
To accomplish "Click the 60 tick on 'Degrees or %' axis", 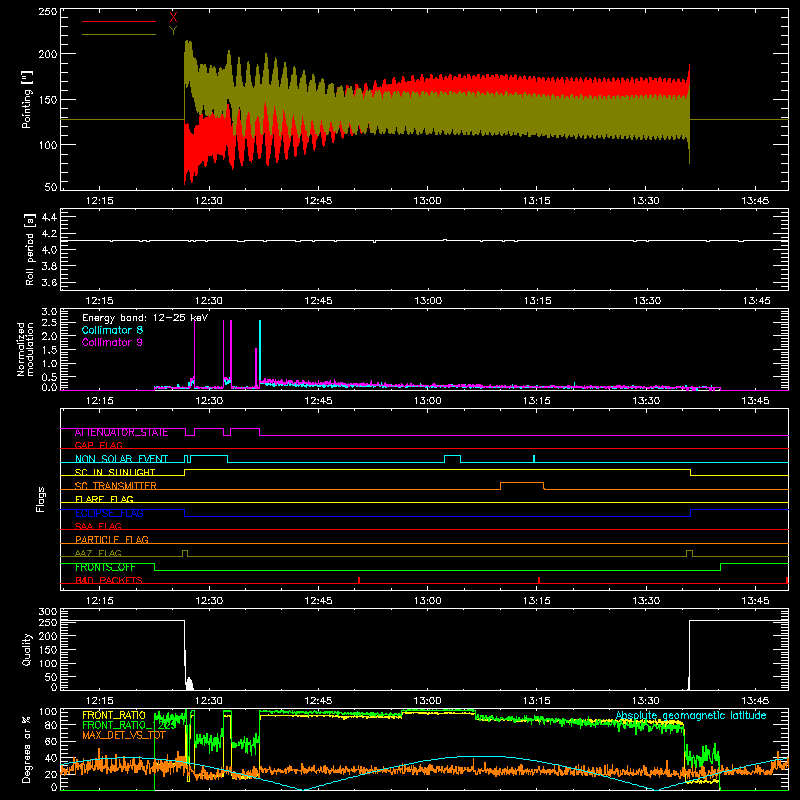I will tap(51, 742).
